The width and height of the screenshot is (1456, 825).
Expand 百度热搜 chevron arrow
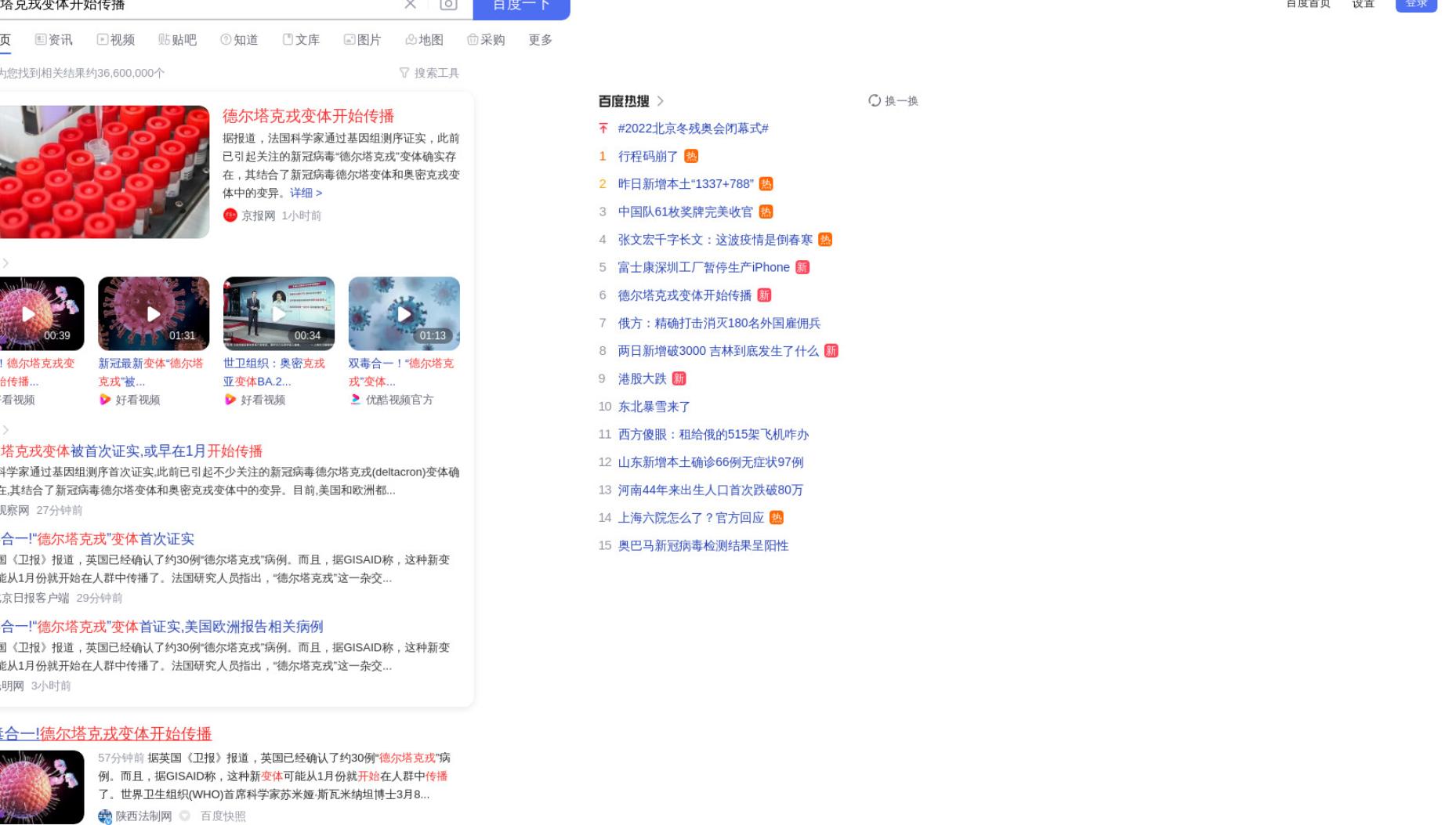[661, 101]
